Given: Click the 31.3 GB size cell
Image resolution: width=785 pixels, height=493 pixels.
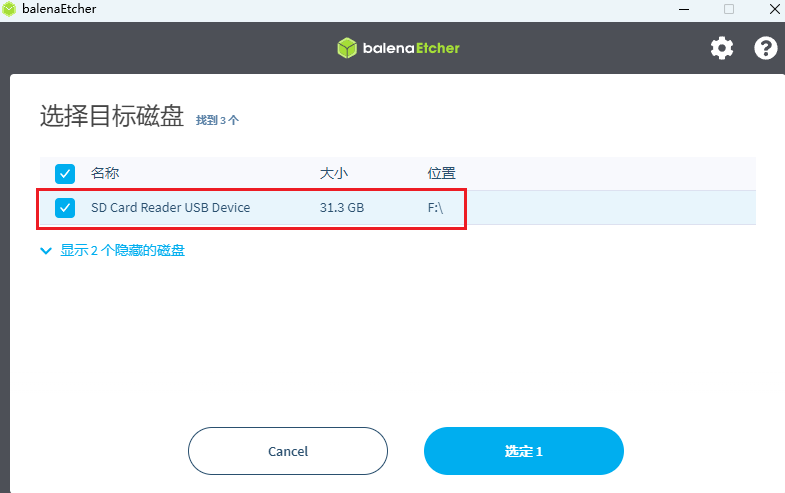Looking at the screenshot, I should point(342,208).
